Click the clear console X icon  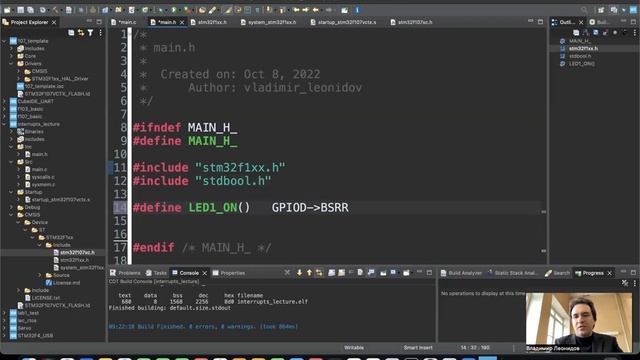tap(287, 273)
